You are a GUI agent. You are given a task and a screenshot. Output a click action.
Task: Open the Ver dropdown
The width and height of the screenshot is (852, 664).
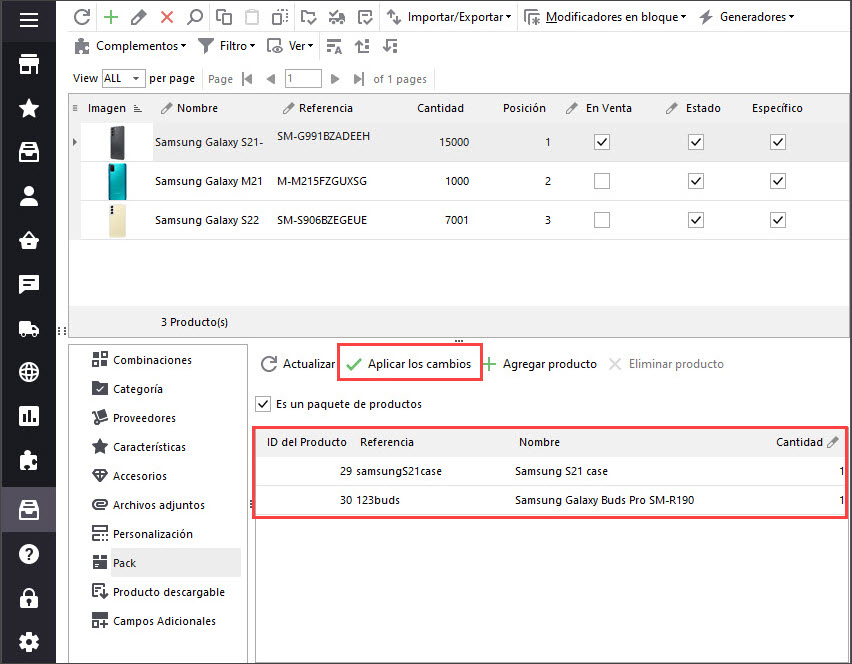point(290,46)
